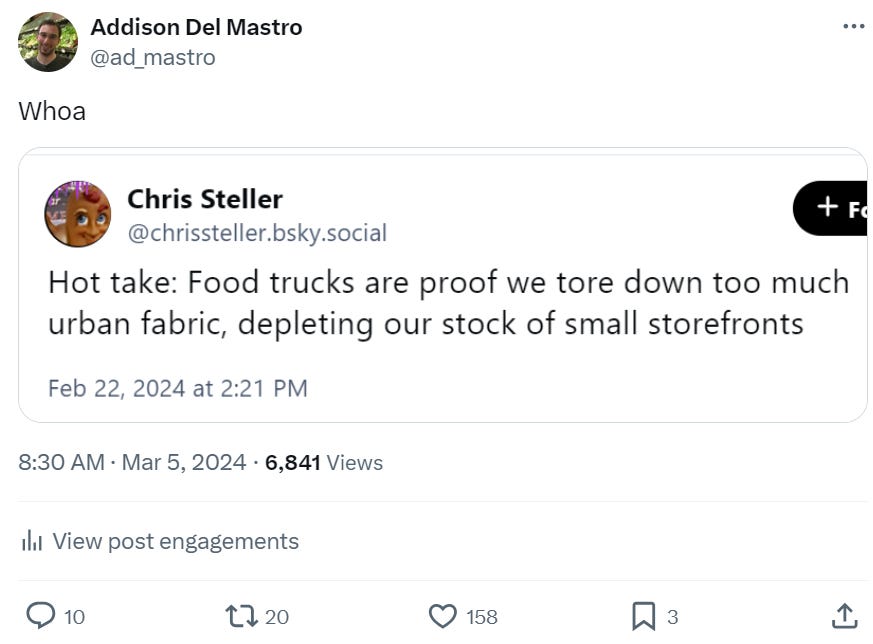Viewport: 873px width, 644px height.
Task: Open @chrissteller.bsky.social handle
Action: [257, 233]
